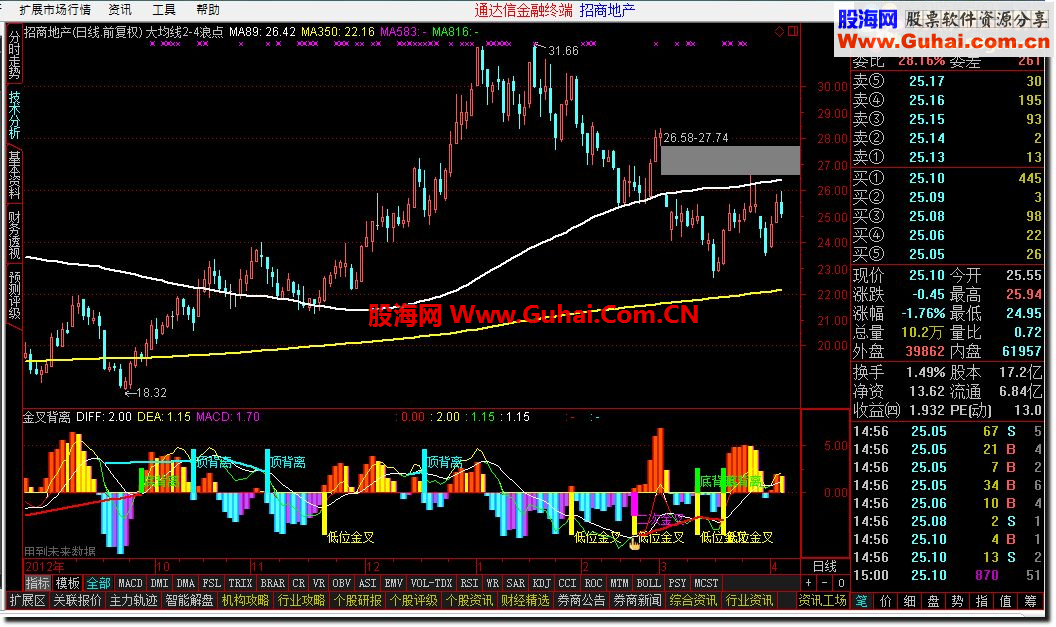Select the 全部 indicator category
The height and width of the screenshot is (627, 1056).
(x=98, y=583)
